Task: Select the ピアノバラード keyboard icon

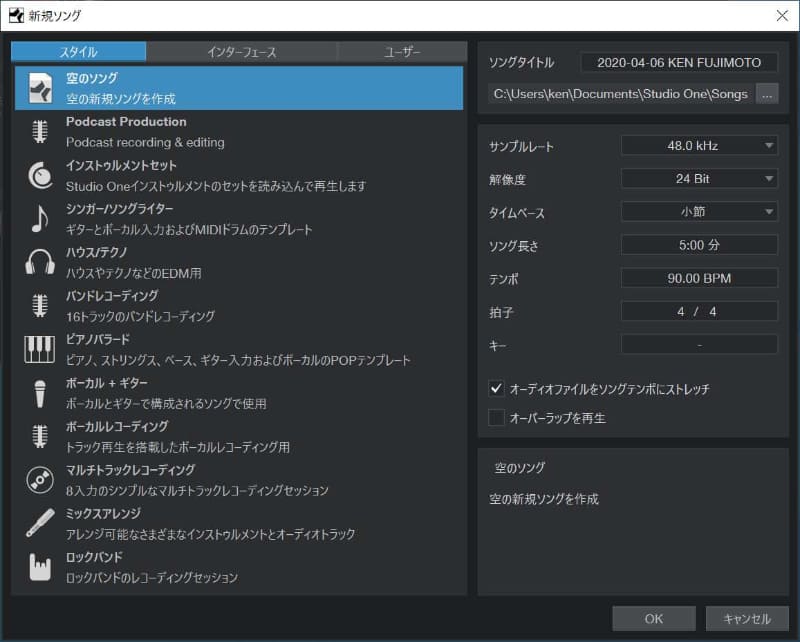Action: (x=40, y=348)
